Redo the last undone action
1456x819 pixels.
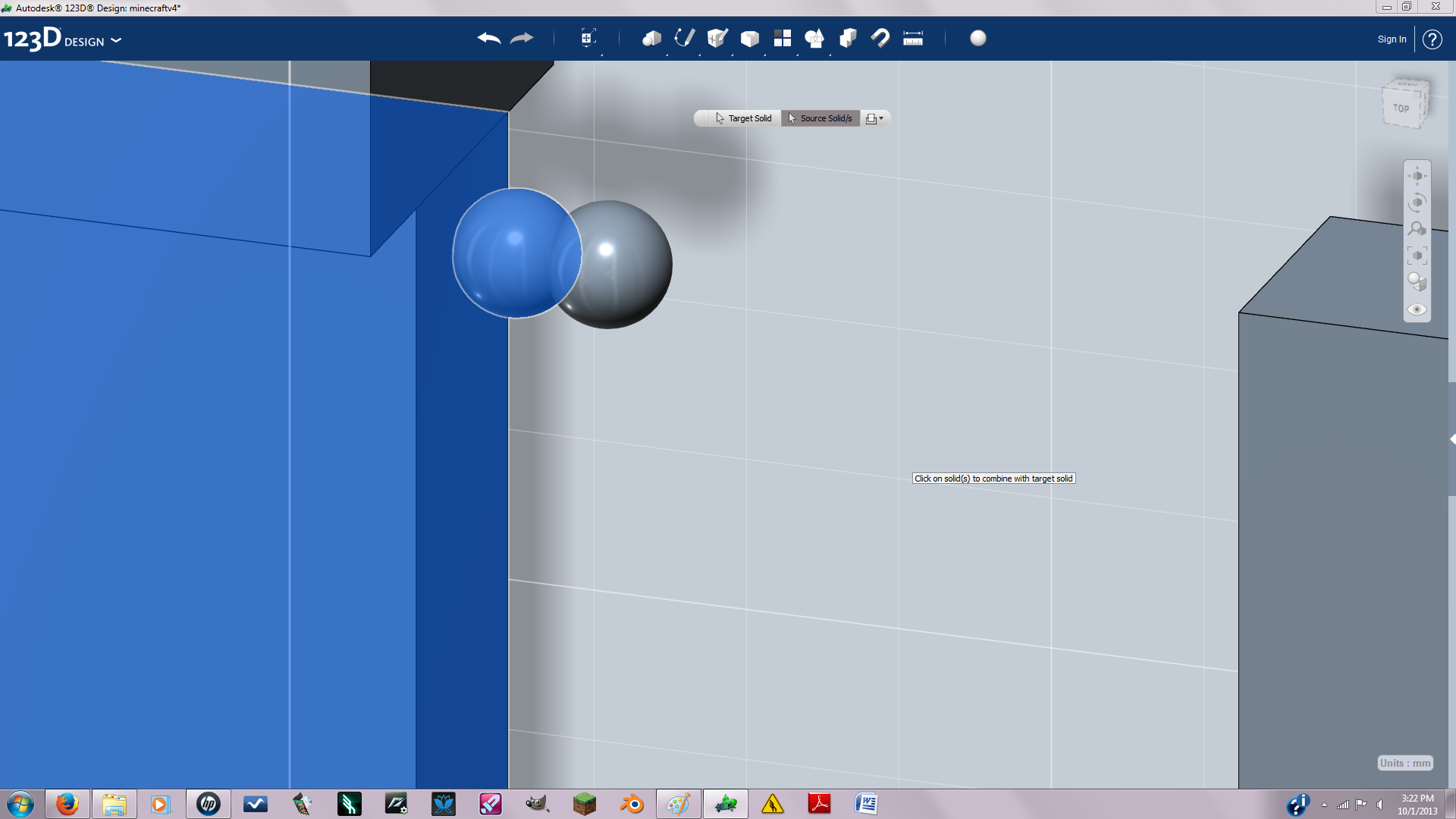click(522, 38)
